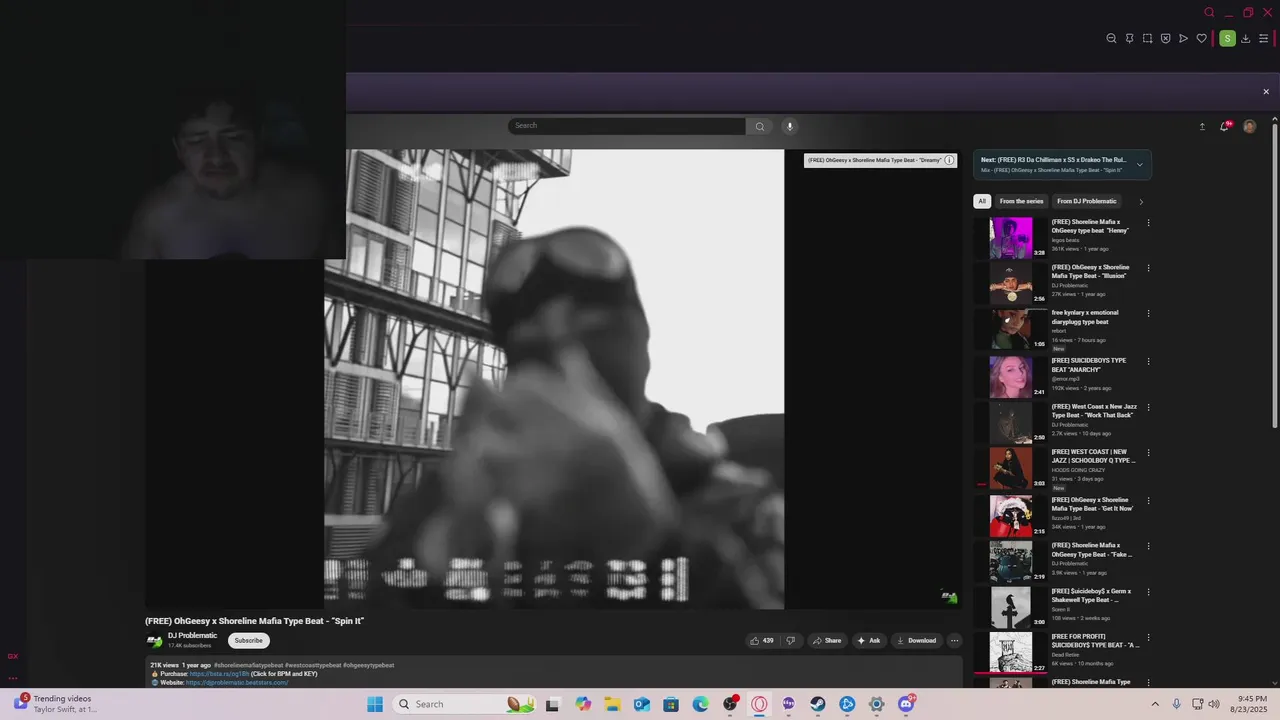Like the video with thumbs up
1280x720 pixels.
pos(762,641)
